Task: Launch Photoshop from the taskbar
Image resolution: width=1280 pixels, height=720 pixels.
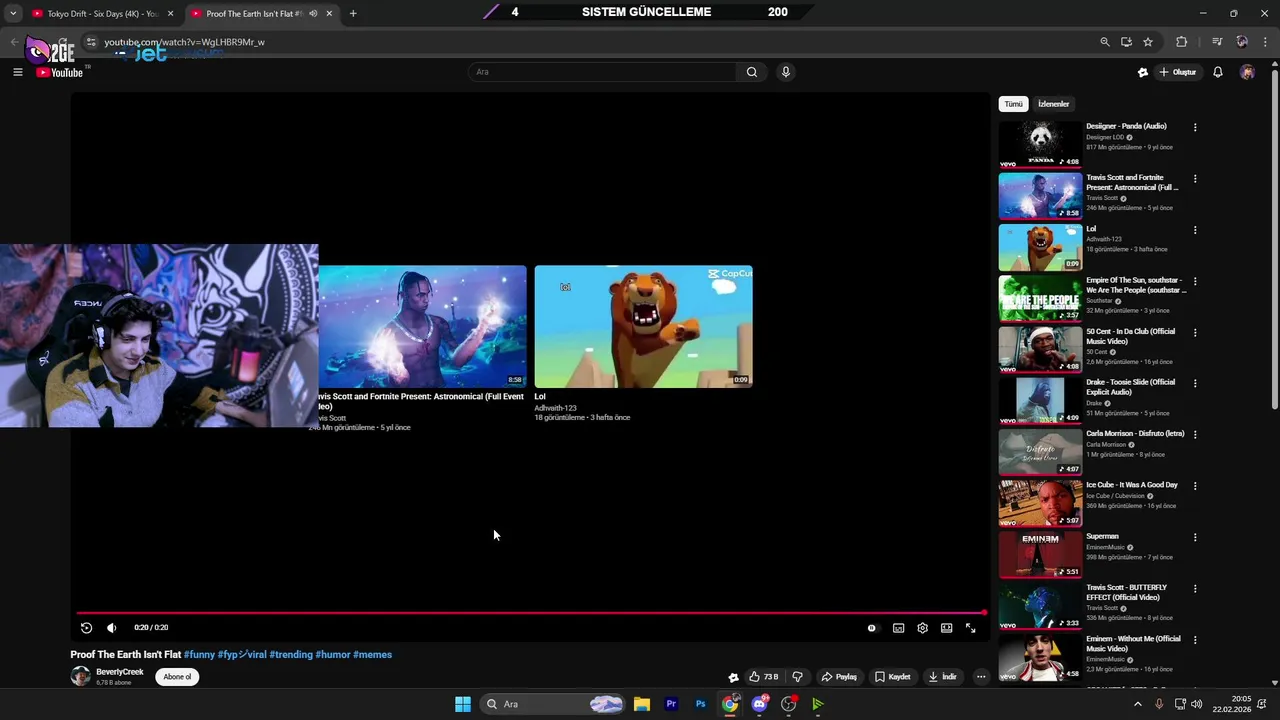Action: pyautogui.click(x=700, y=704)
